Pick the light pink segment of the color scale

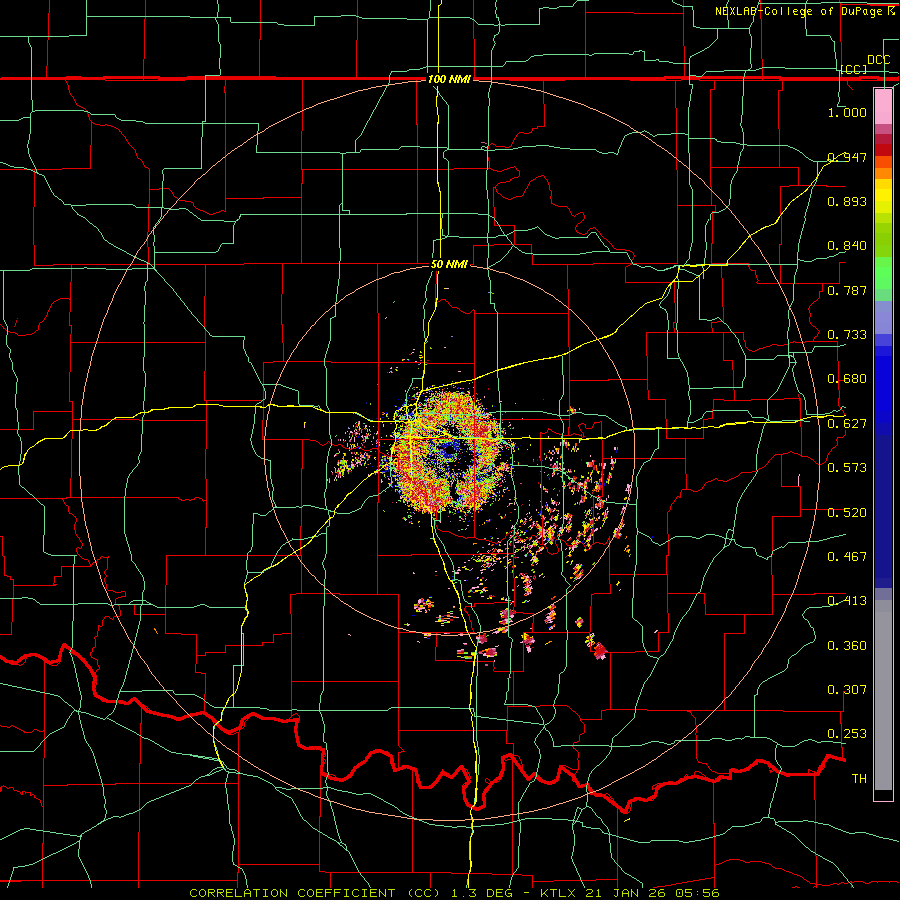click(x=883, y=106)
